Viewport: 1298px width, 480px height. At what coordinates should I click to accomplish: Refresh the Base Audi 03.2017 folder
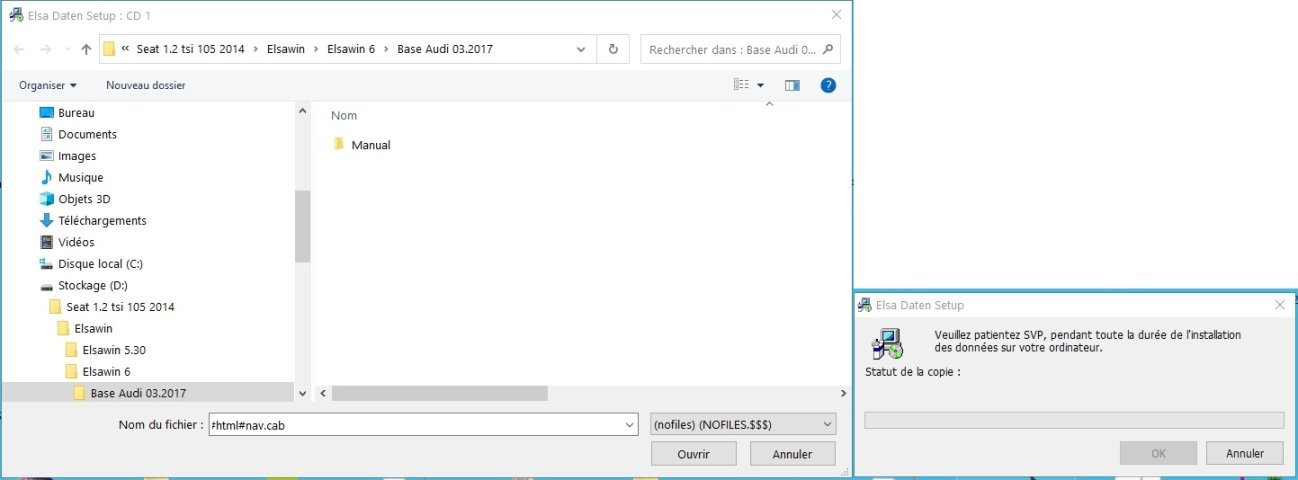pos(613,49)
